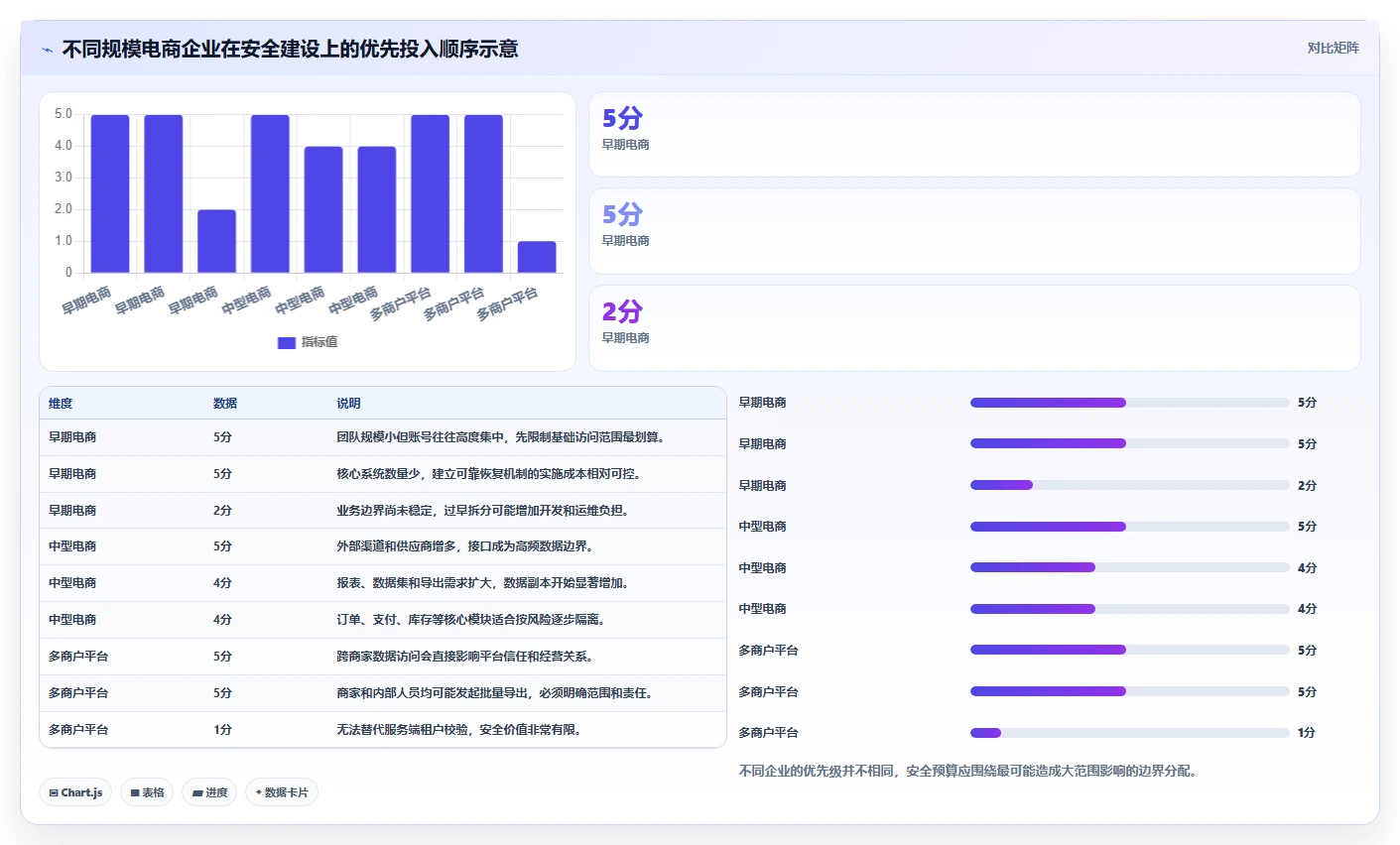The image size is (1400, 845).
Task: Click the page title 不同规模电商企业在安全建设上的优先投入顺序示意
Action: point(290,49)
